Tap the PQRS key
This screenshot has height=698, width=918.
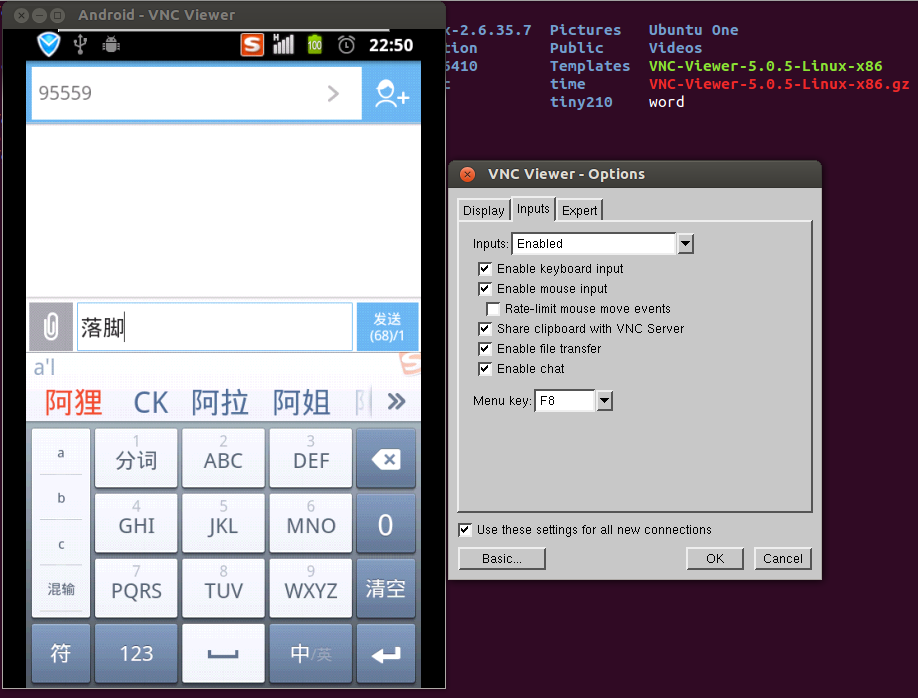pyautogui.click(x=136, y=588)
